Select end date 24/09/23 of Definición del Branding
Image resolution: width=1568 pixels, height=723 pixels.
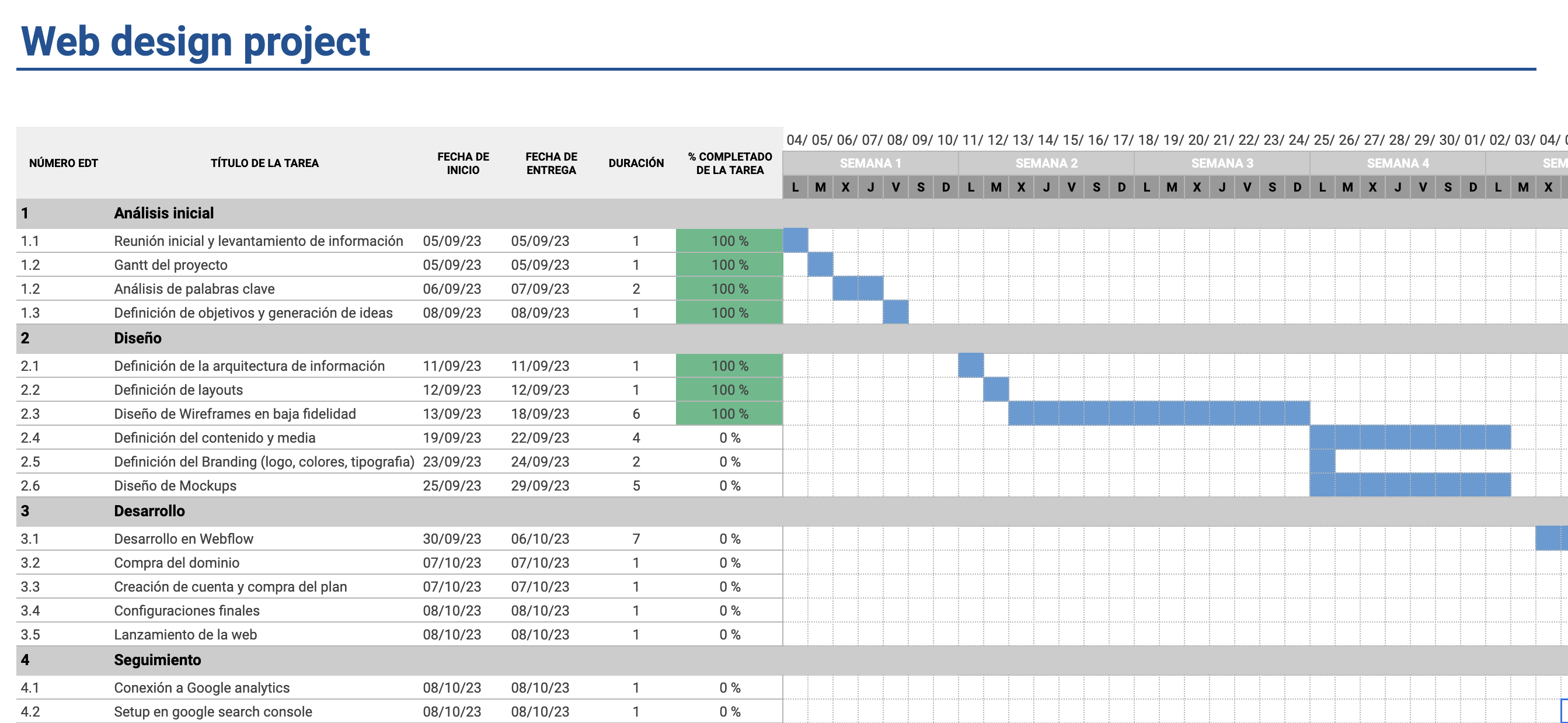click(x=540, y=462)
